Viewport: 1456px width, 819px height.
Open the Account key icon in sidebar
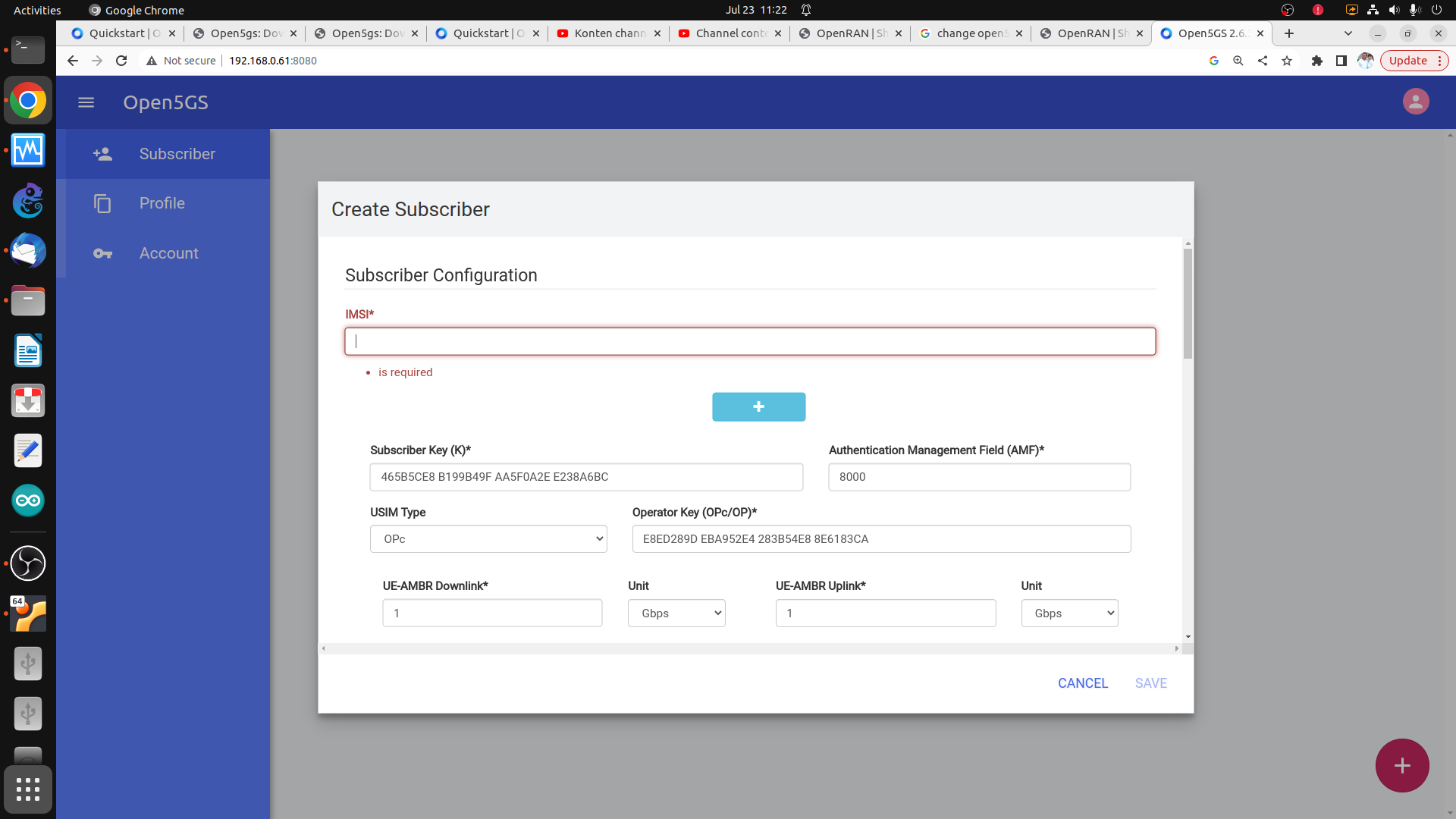tap(102, 253)
